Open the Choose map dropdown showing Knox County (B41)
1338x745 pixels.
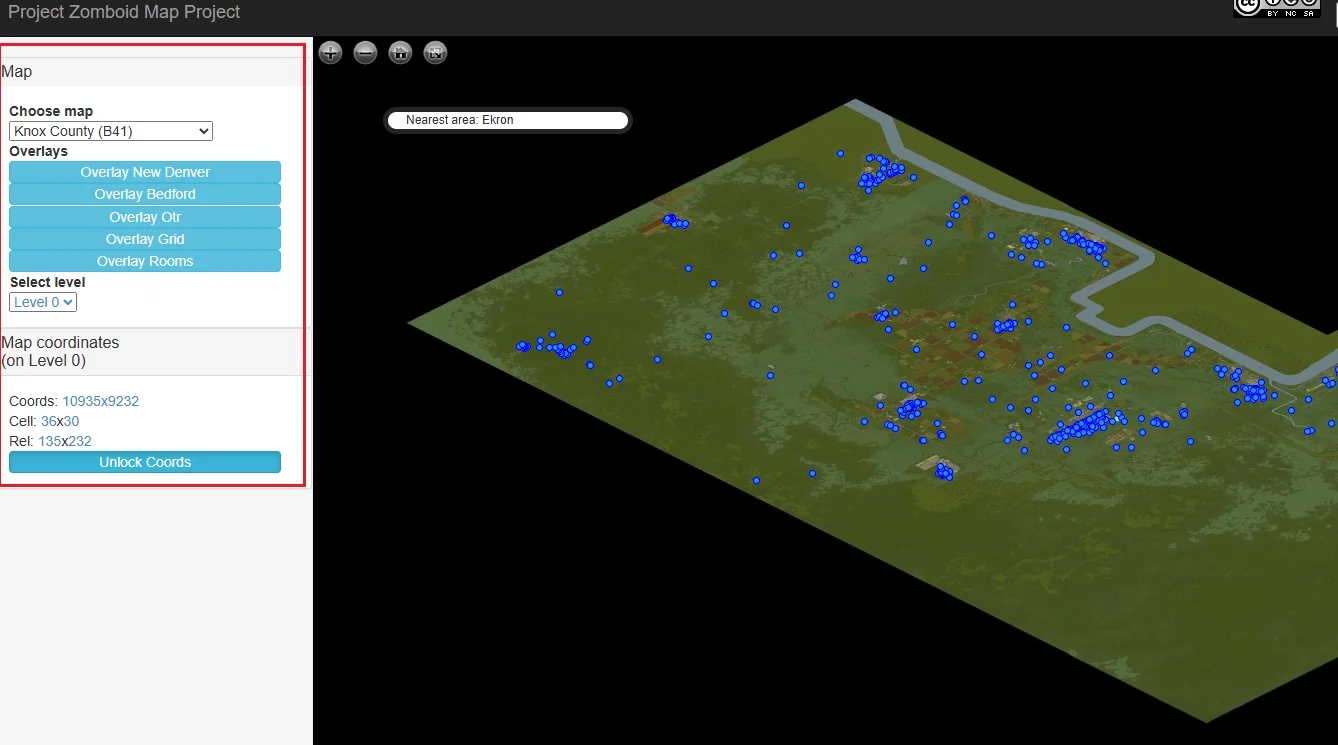point(111,131)
